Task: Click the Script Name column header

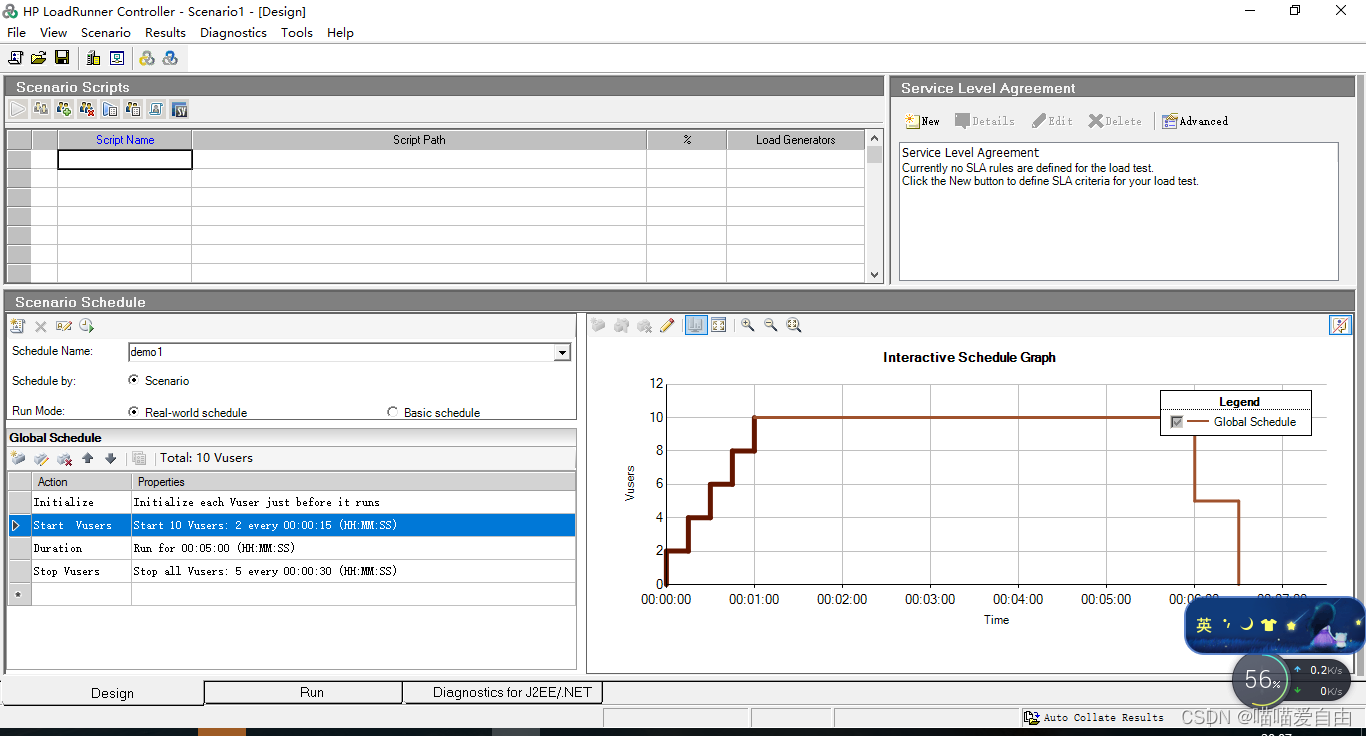Action: coord(125,140)
